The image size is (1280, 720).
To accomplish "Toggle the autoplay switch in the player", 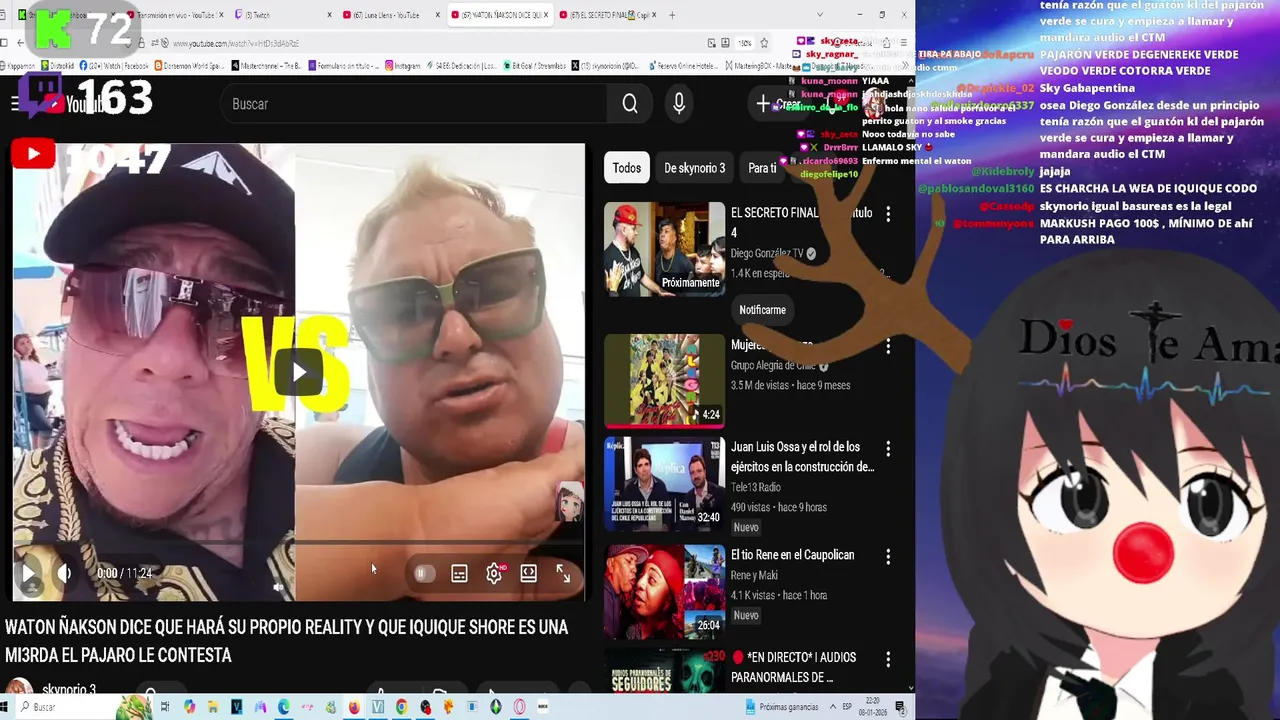I will (423, 573).
